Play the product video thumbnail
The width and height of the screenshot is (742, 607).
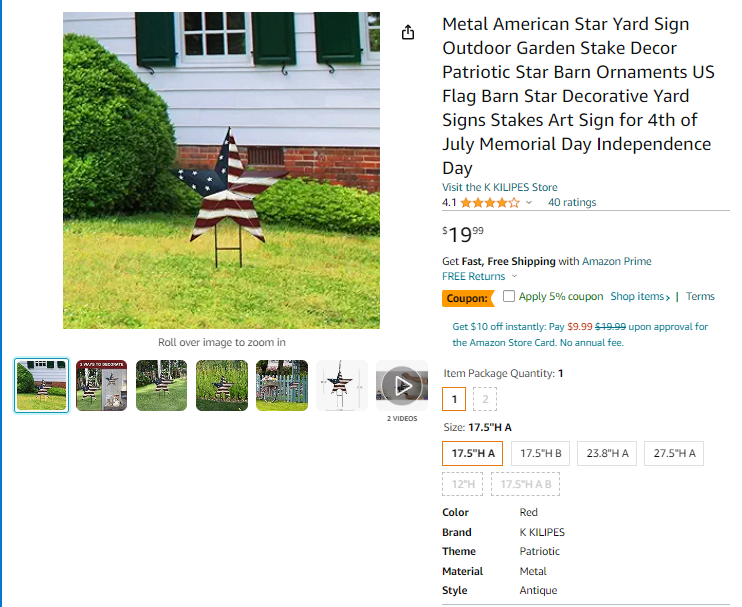tap(402, 386)
